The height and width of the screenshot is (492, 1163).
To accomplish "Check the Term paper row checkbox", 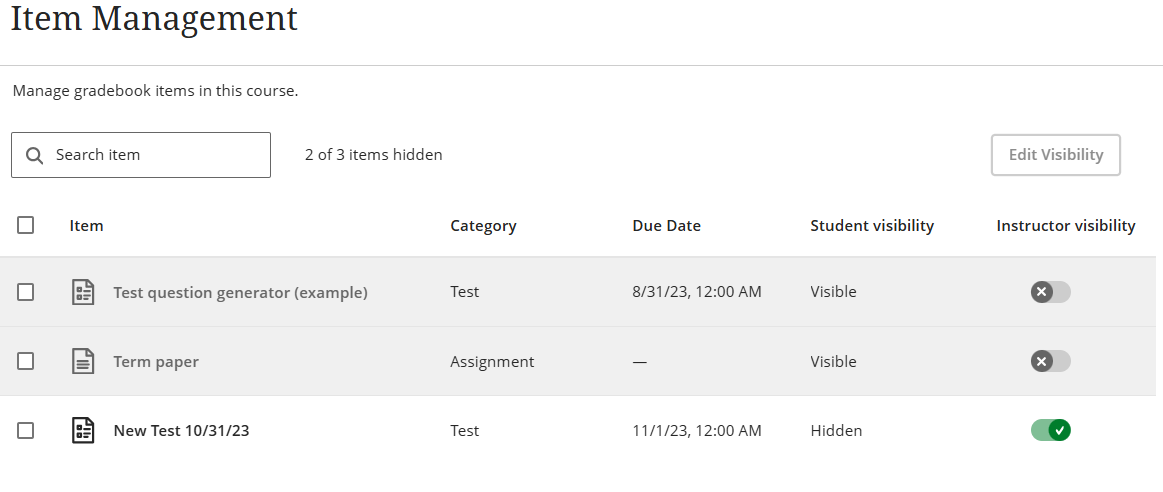I will tap(26, 361).
